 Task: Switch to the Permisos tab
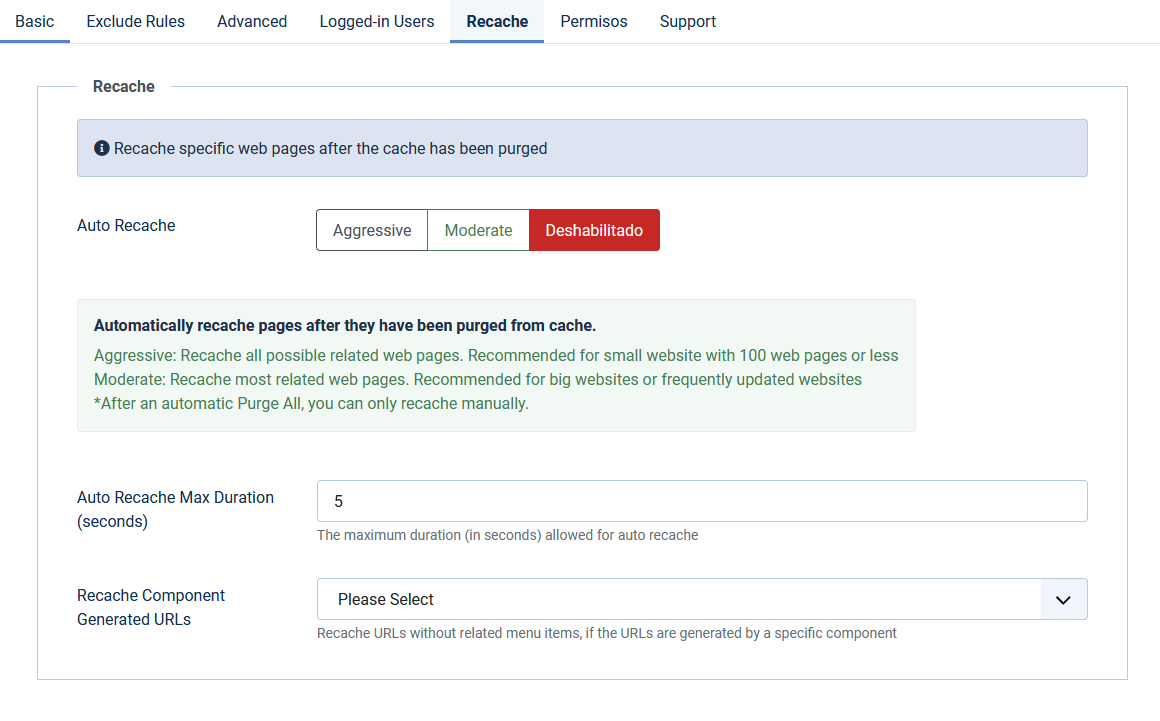click(594, 21)
